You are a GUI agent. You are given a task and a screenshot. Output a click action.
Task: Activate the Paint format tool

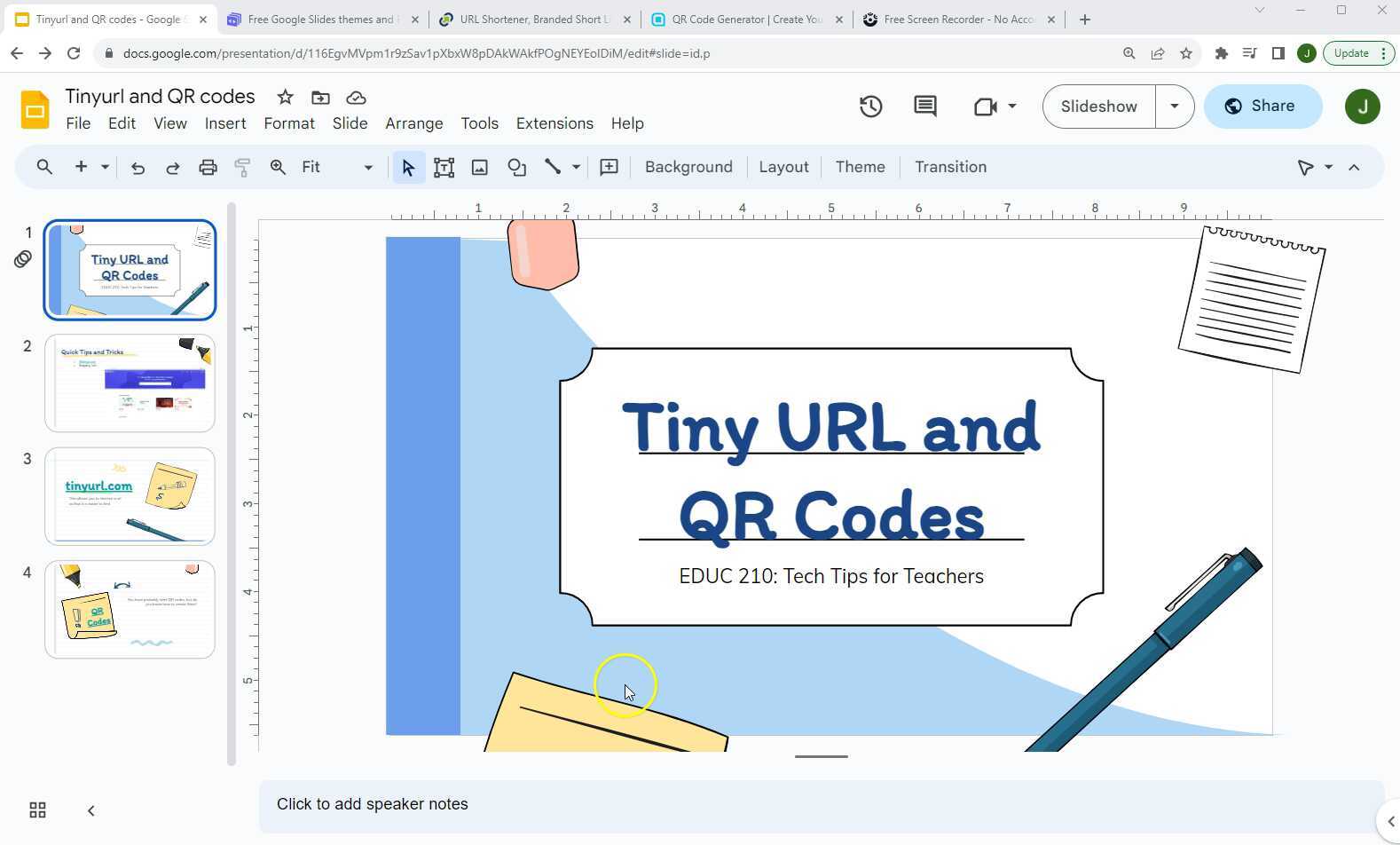pyautogui.click(x=242, y=167)
